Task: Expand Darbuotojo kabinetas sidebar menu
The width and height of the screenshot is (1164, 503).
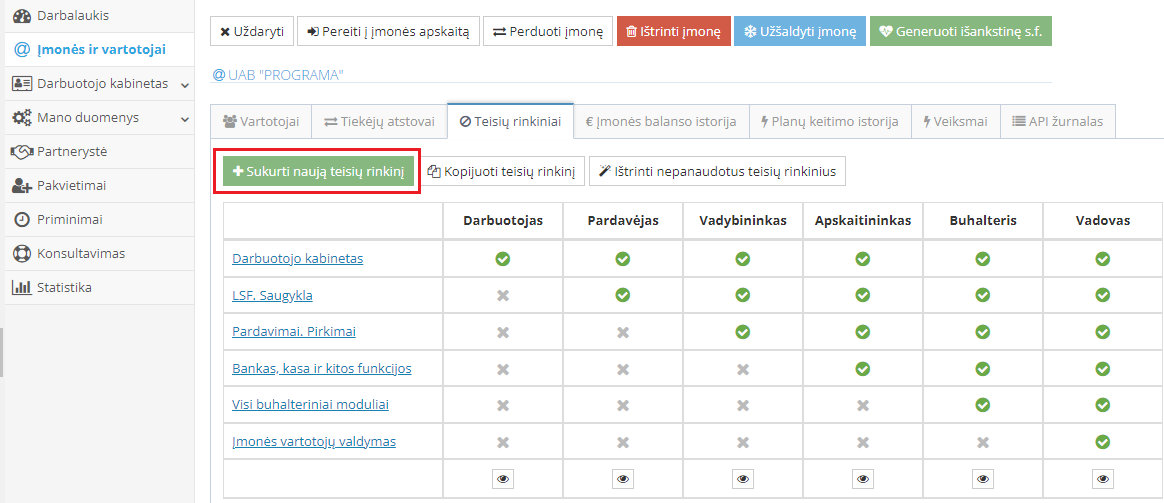Action: coord(185,85)
